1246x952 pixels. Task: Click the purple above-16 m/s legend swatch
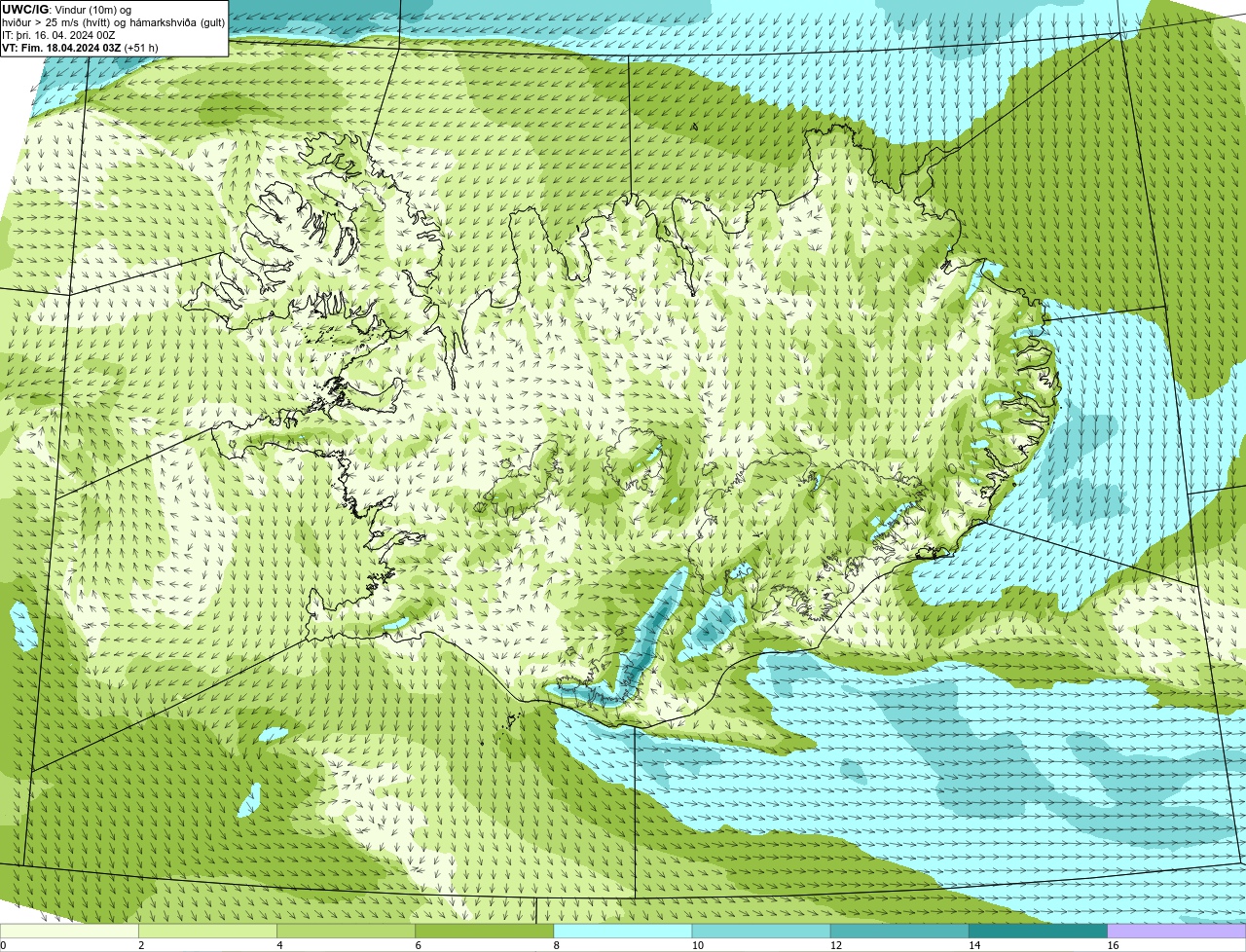[1177, 932]
